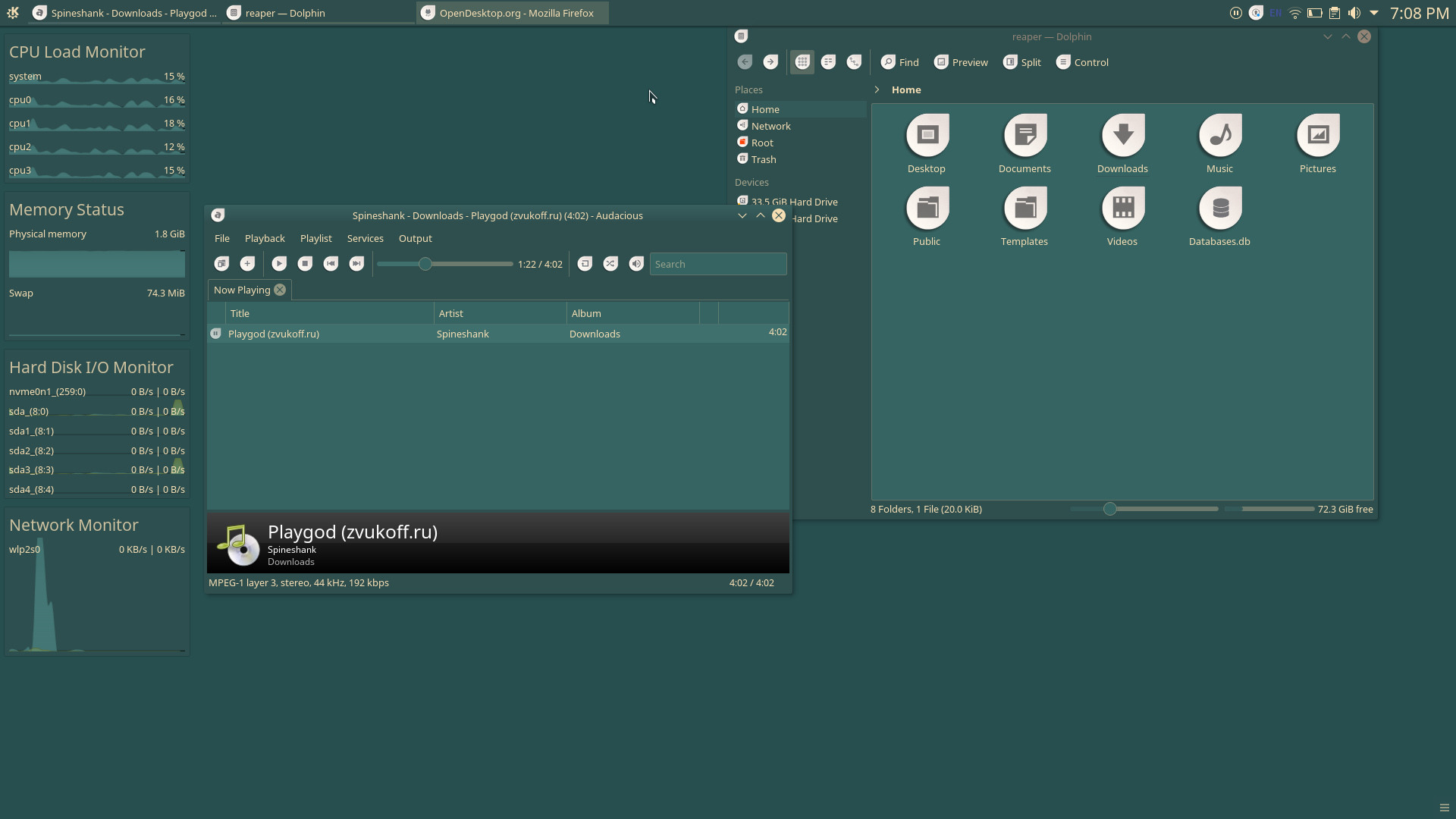Screen dimensions: 1456x819
Task: Select Root in the Dolphin Places panel
Action: 800,143
